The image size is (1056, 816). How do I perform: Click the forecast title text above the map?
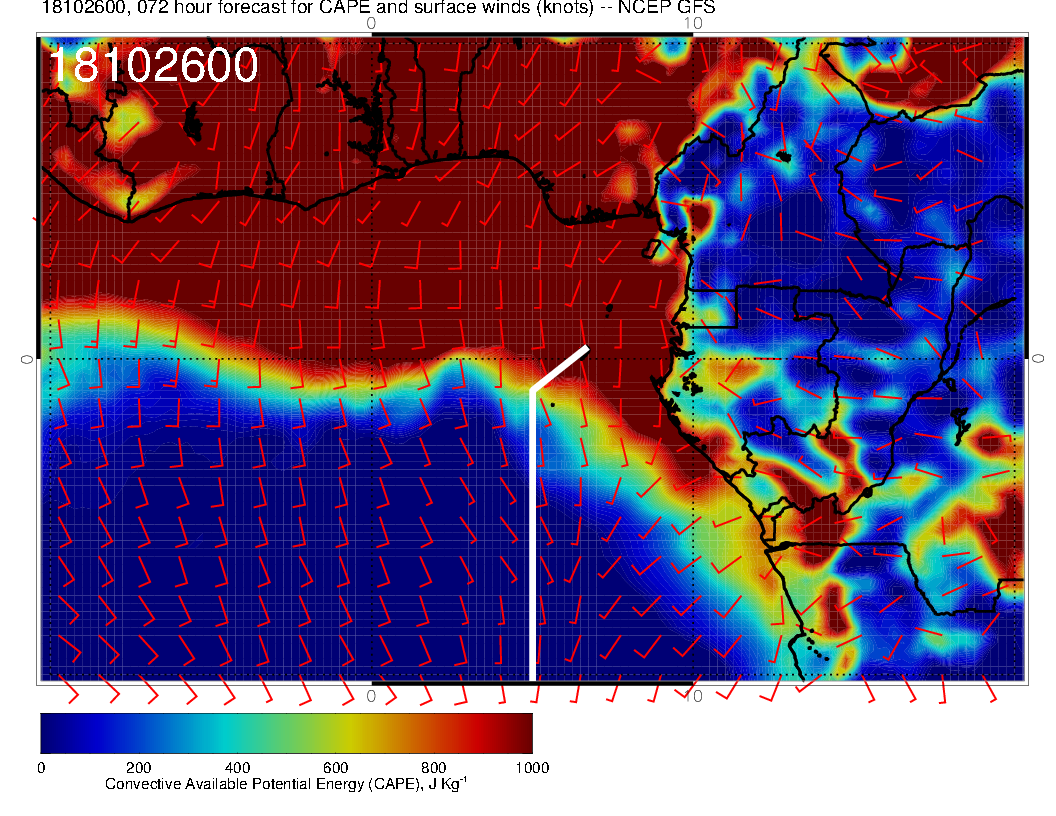378,7
